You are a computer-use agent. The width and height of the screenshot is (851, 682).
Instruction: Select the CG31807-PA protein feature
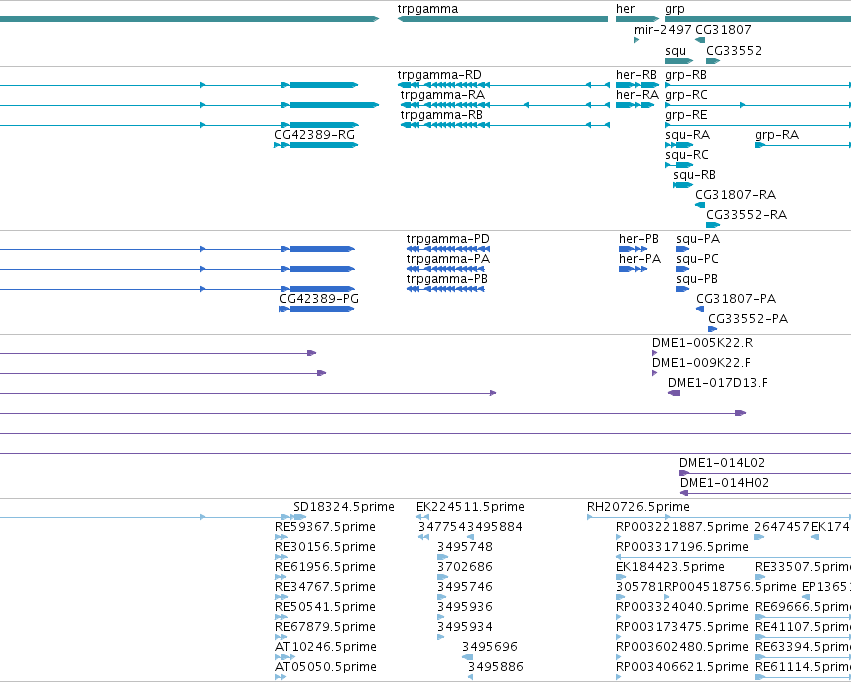[700, 309]
